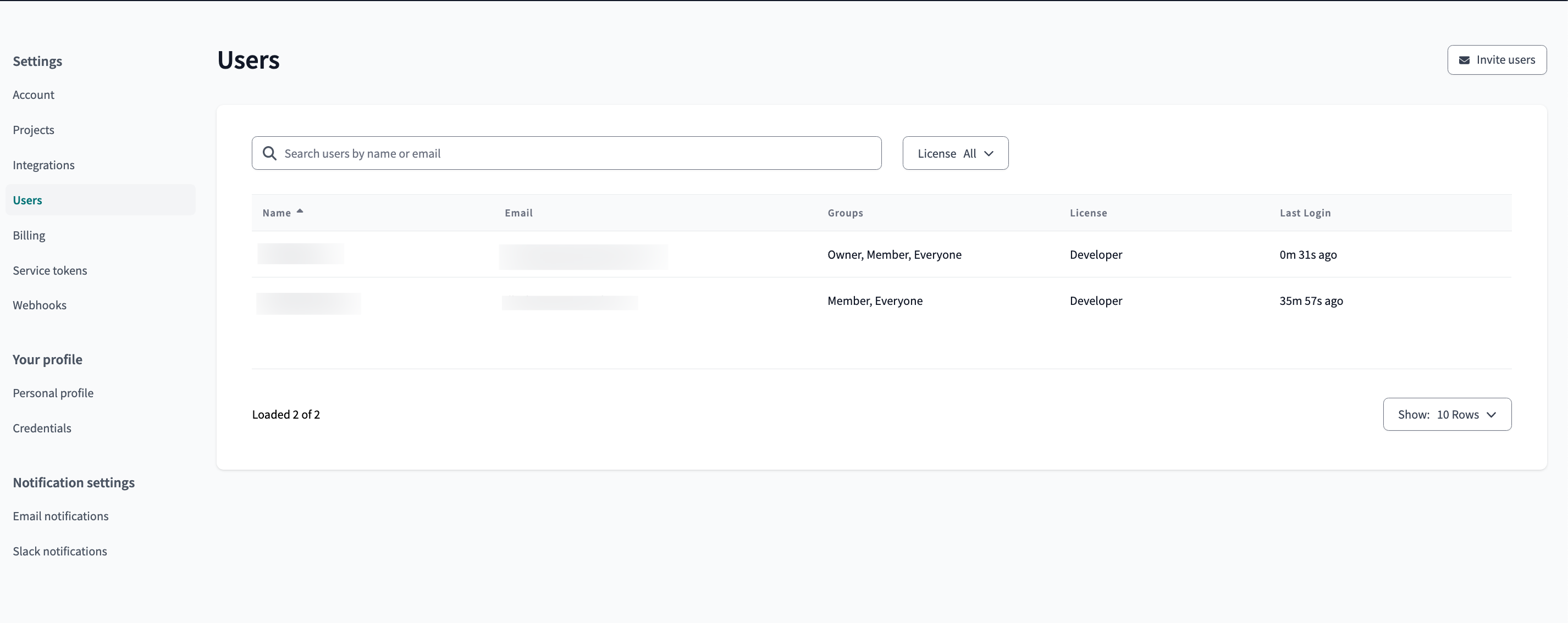The width and height of the screenshot is (1568, 623).
Task: Click the envelope icon on Invite users
Action: tap(1466, 60)
